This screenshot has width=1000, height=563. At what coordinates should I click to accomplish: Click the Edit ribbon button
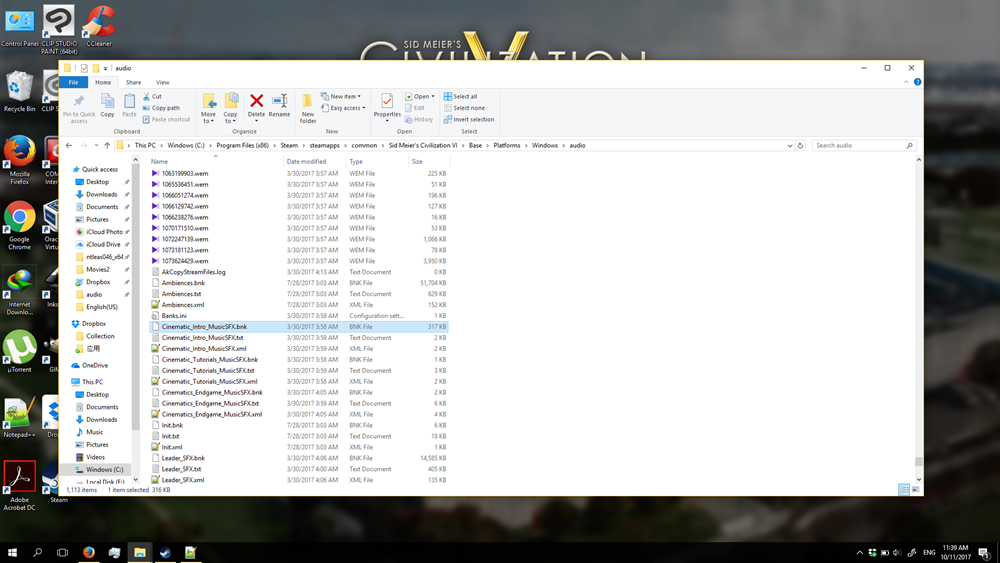point(415,108)
